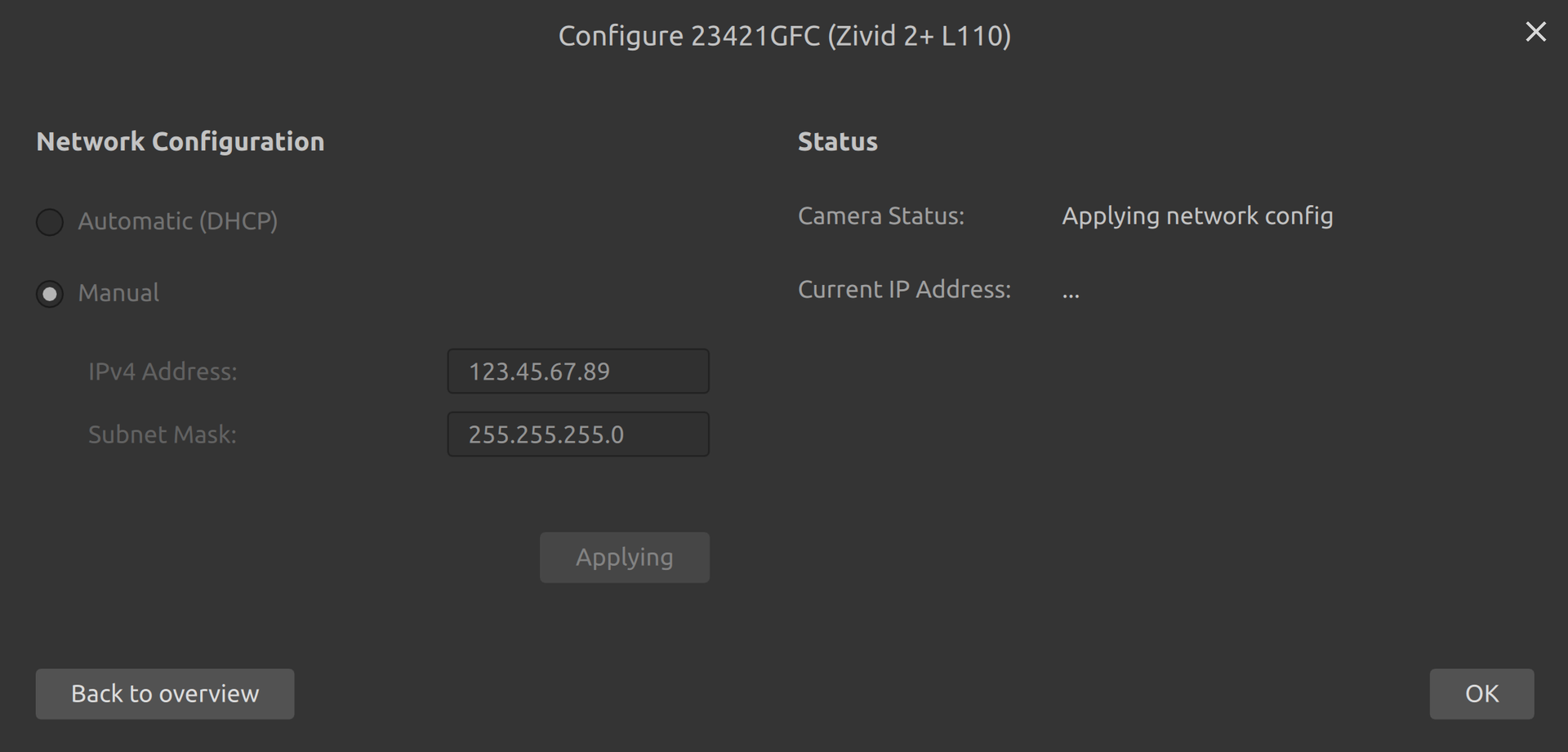Image resolution: width=1568 pixels, height=752 pixels.
Task: Click the 23421GFC serial in the title
Action: tap(755, 36)
